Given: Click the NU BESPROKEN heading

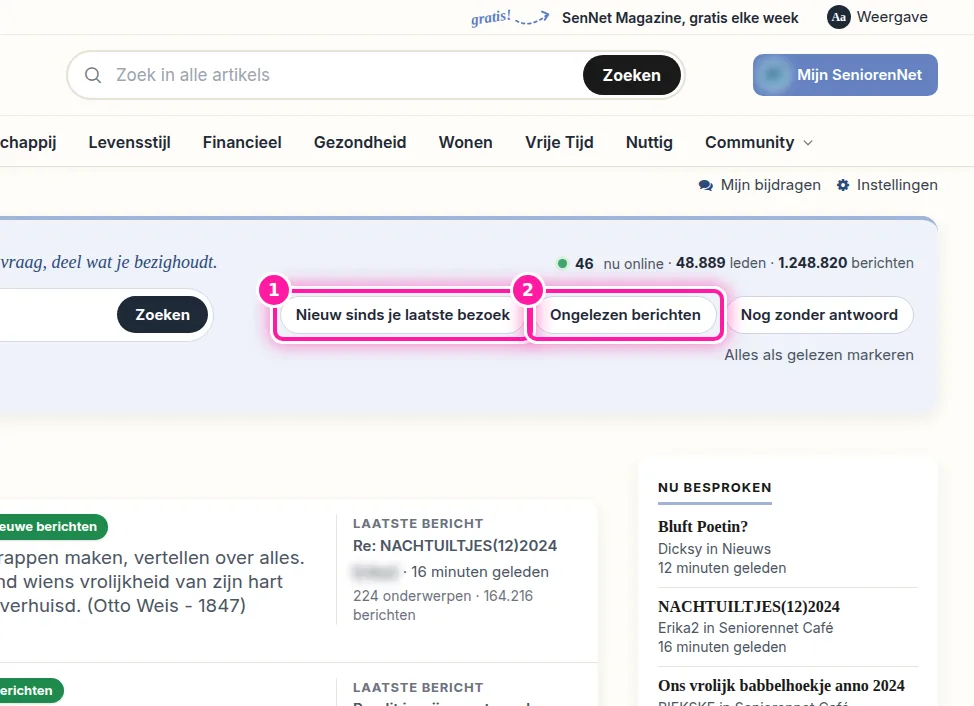Looking at the screenshot, I should click(714, 487).
